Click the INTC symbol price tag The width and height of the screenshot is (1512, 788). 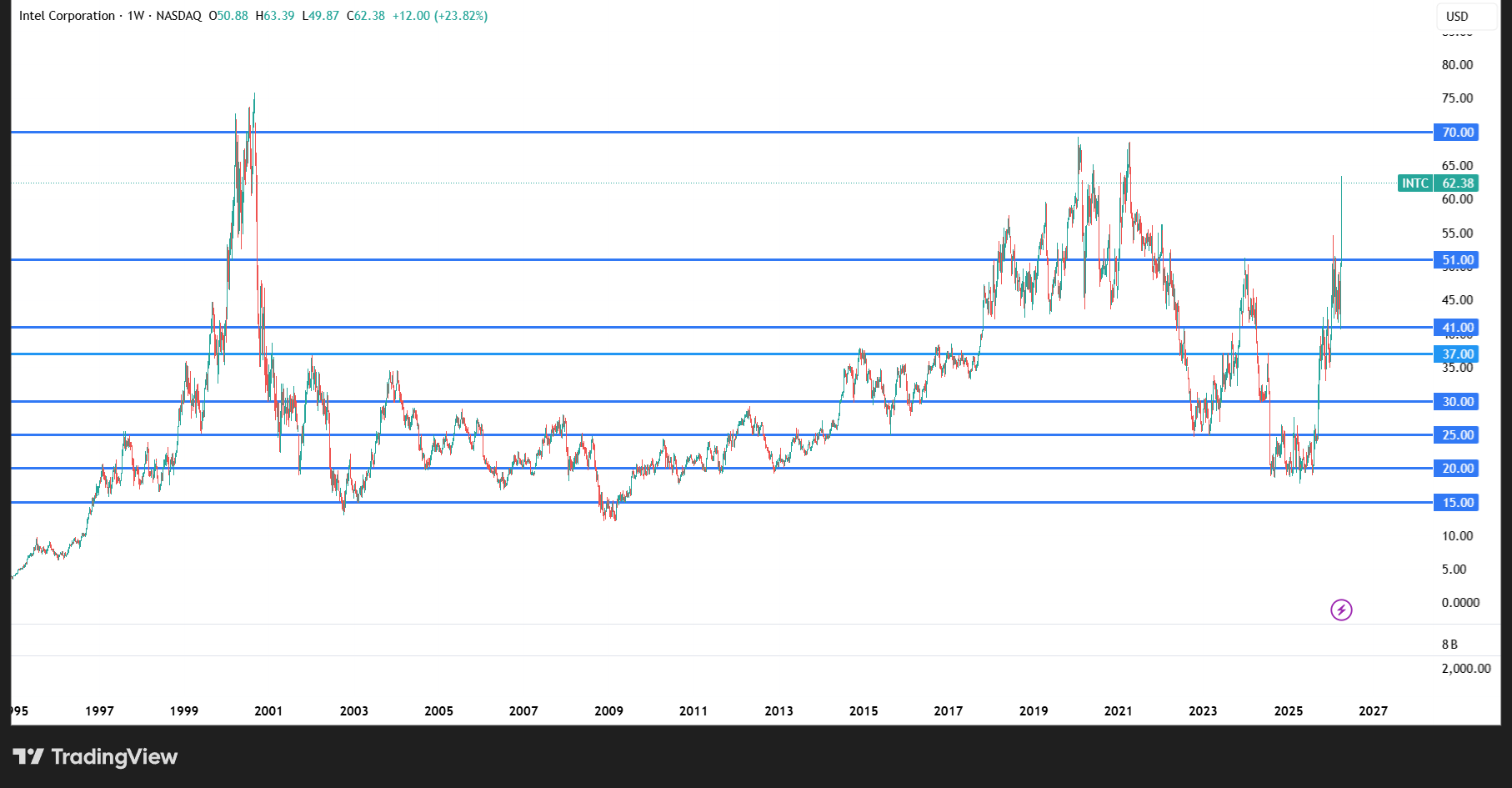pos(1415,183)
